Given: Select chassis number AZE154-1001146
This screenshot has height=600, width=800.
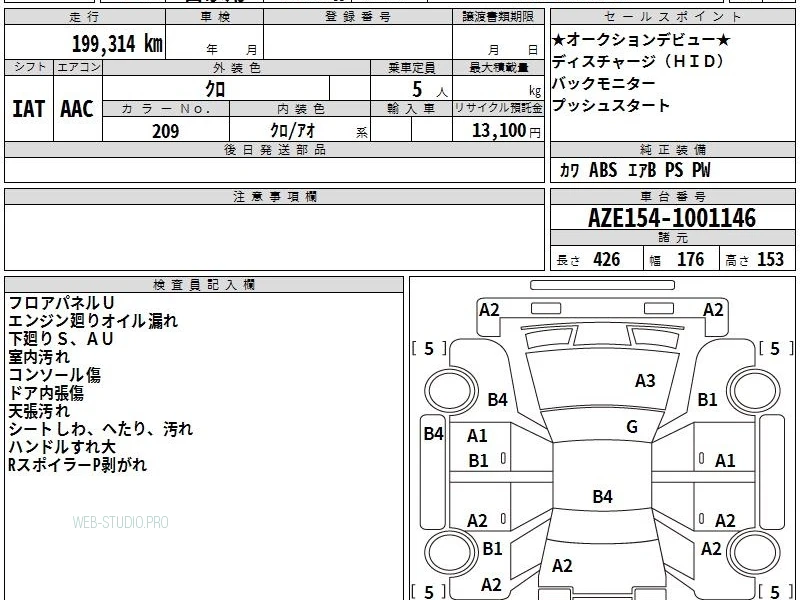Looking at the screenshot, I should 672,218.
